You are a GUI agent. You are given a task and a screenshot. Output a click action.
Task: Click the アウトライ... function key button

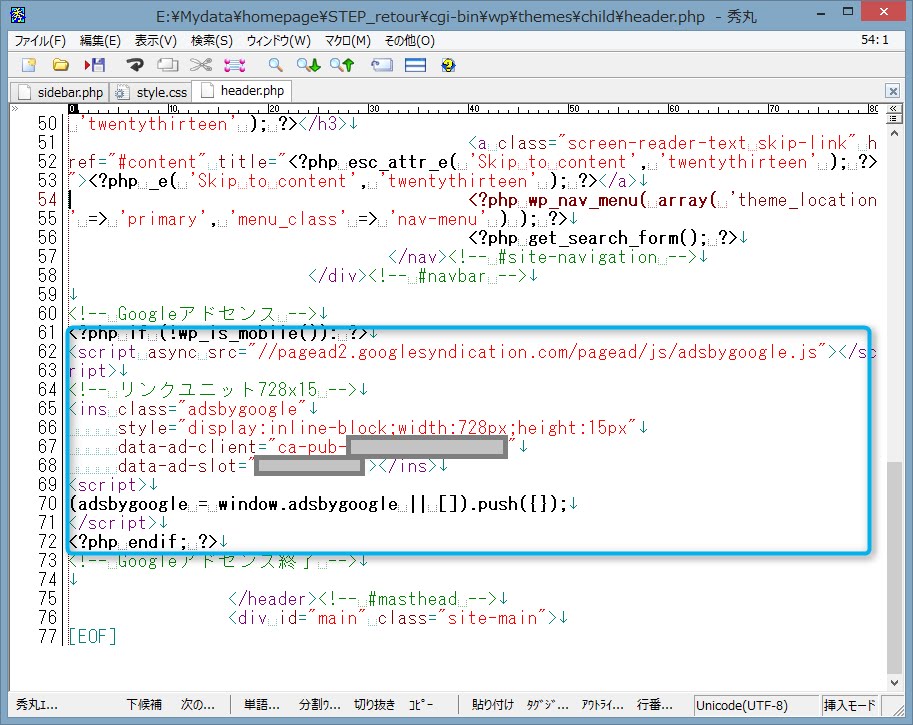click(602, 705)
